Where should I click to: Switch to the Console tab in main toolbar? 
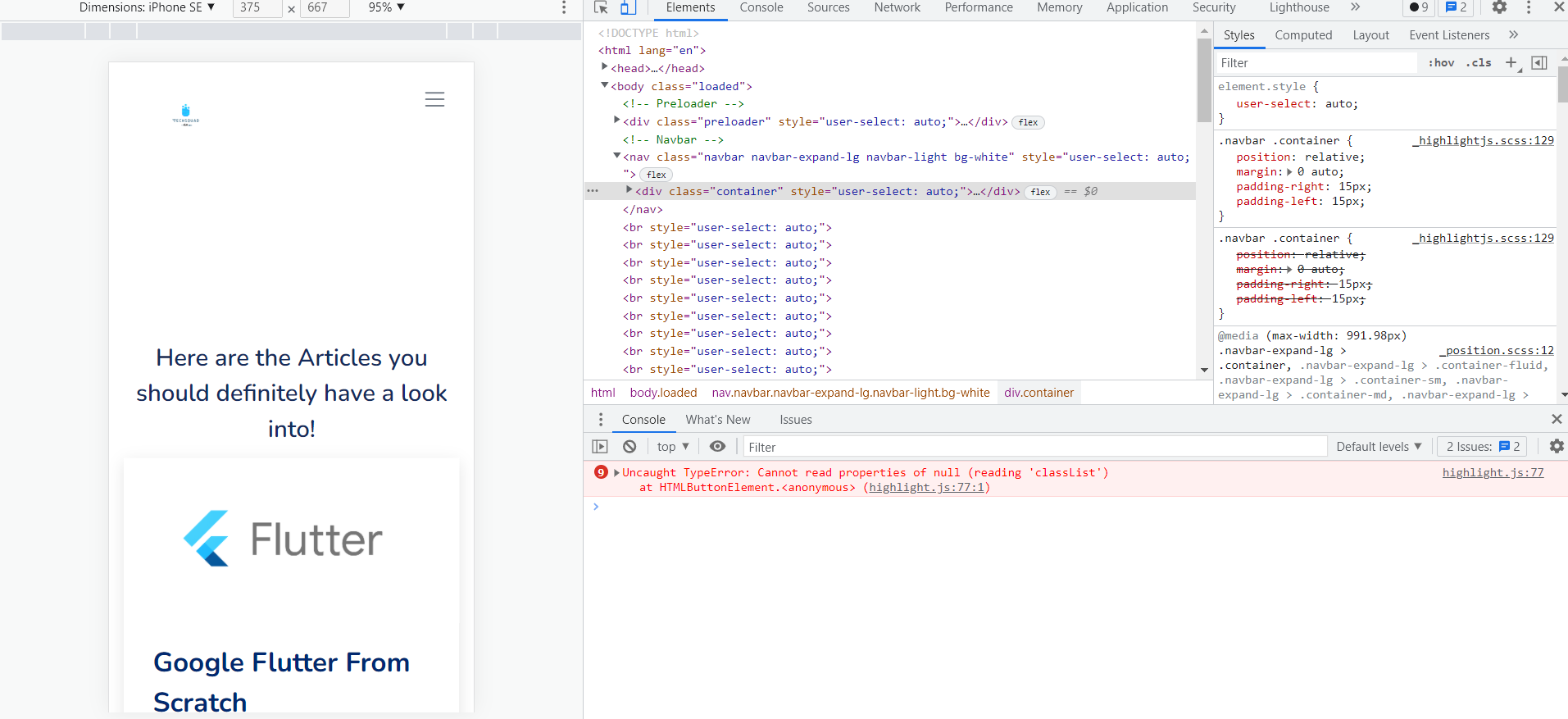tap(761, 7)
